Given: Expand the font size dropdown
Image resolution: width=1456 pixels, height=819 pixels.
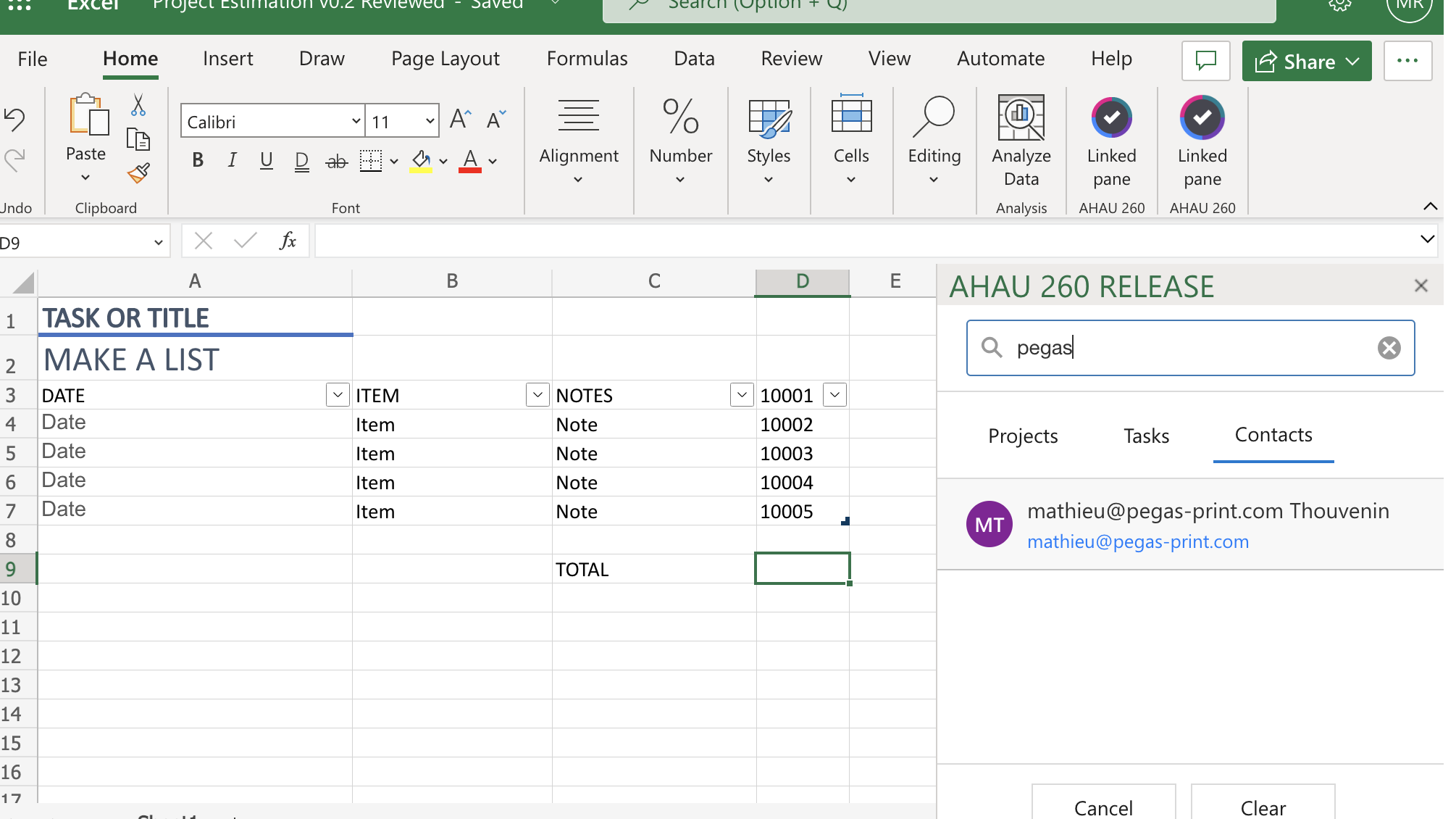Looking at the screenshot, I should (430, 121).
